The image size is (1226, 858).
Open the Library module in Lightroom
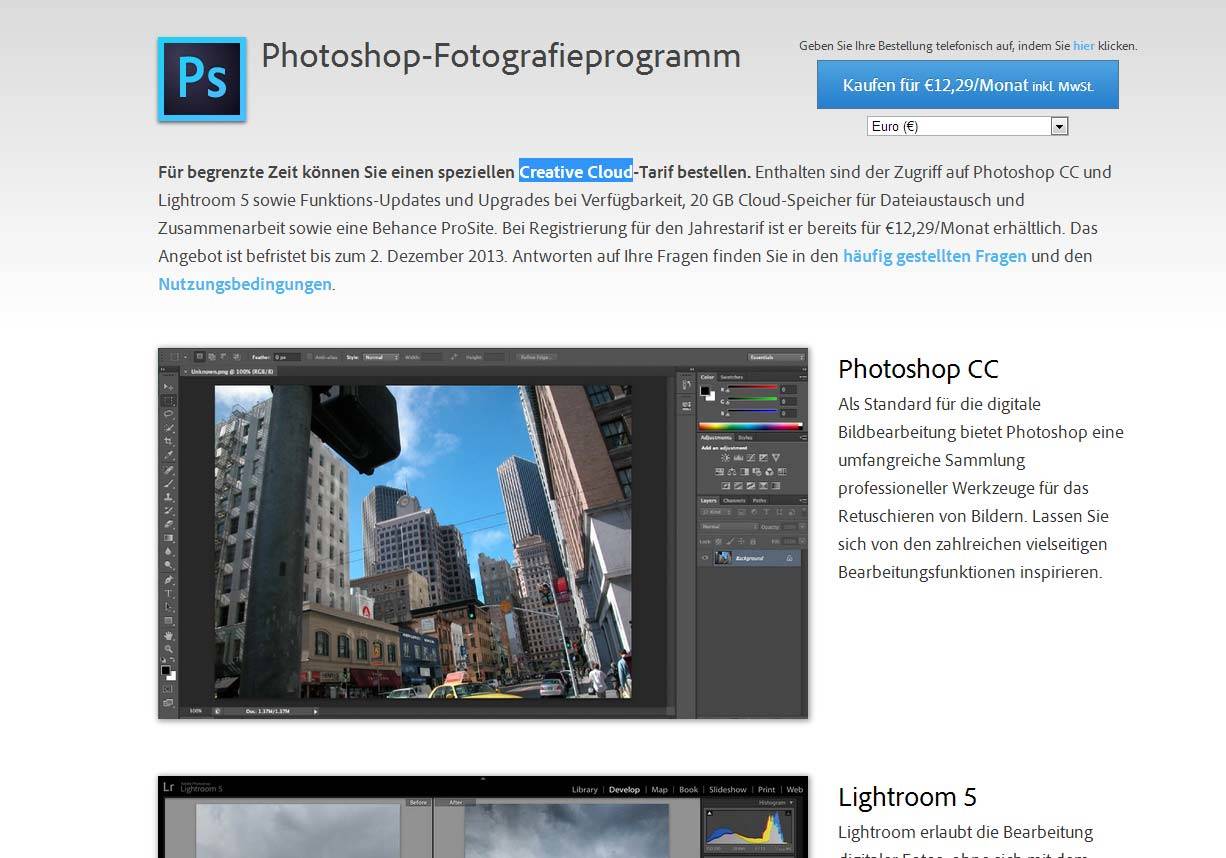point(585,790)
